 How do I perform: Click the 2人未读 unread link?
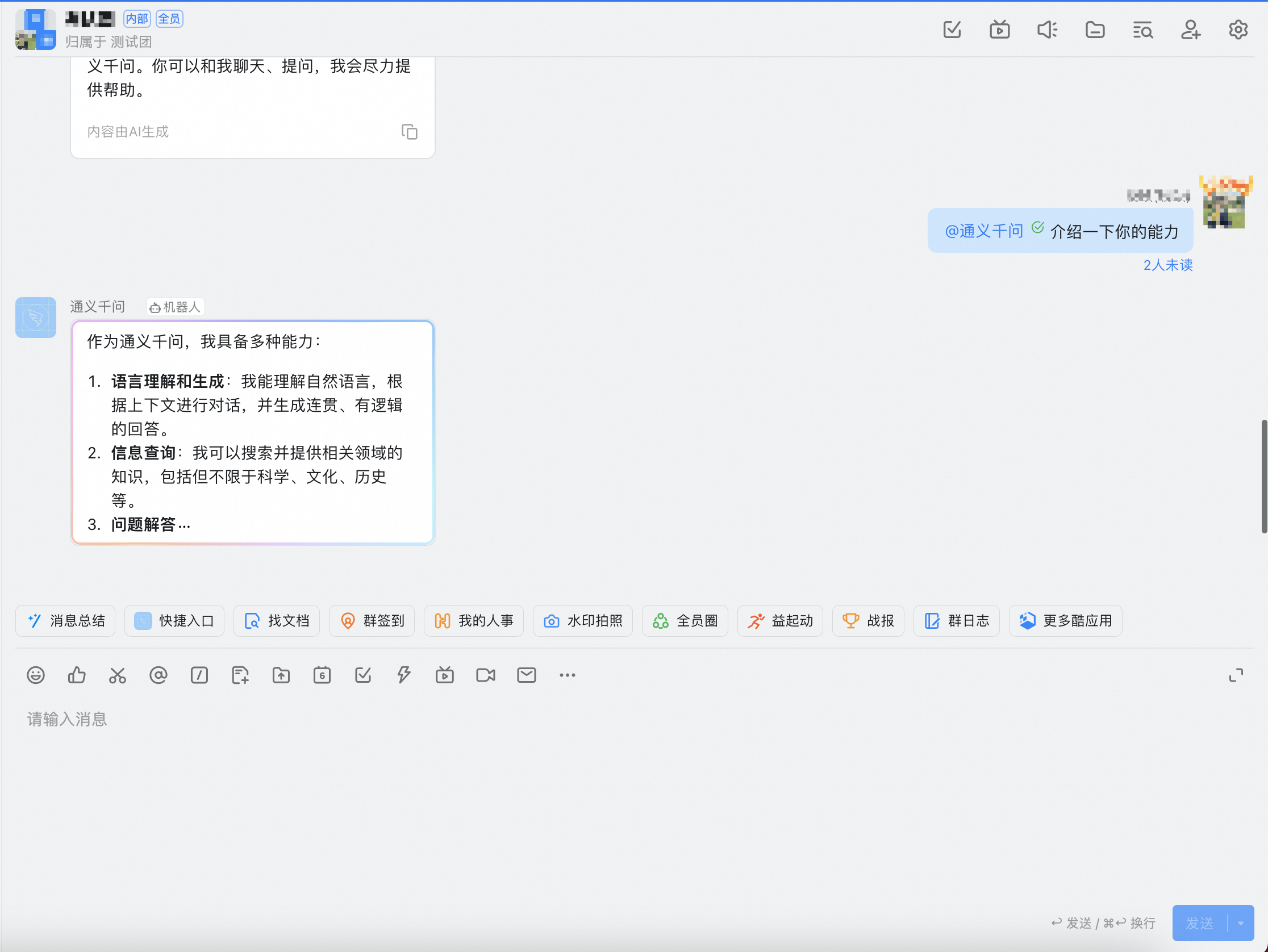point(1167,265)
